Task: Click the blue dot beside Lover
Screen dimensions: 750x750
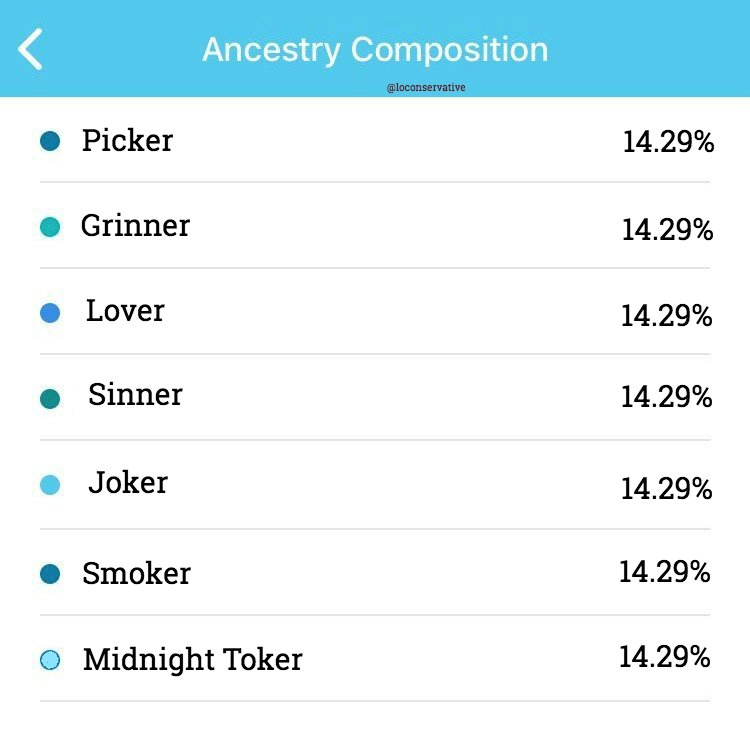Action: pos(50,313)
